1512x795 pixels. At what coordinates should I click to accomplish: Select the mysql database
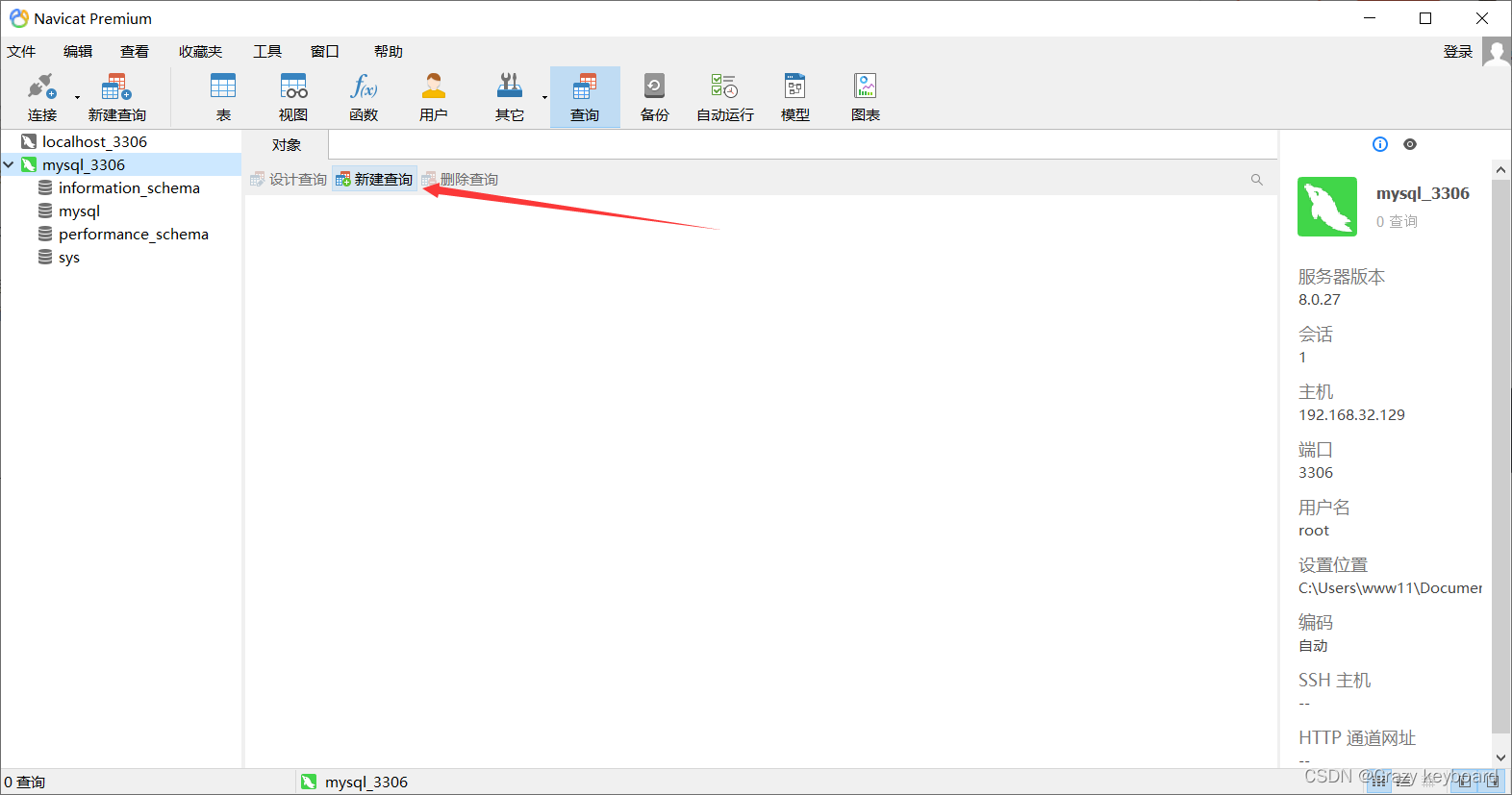pos(79,211)
